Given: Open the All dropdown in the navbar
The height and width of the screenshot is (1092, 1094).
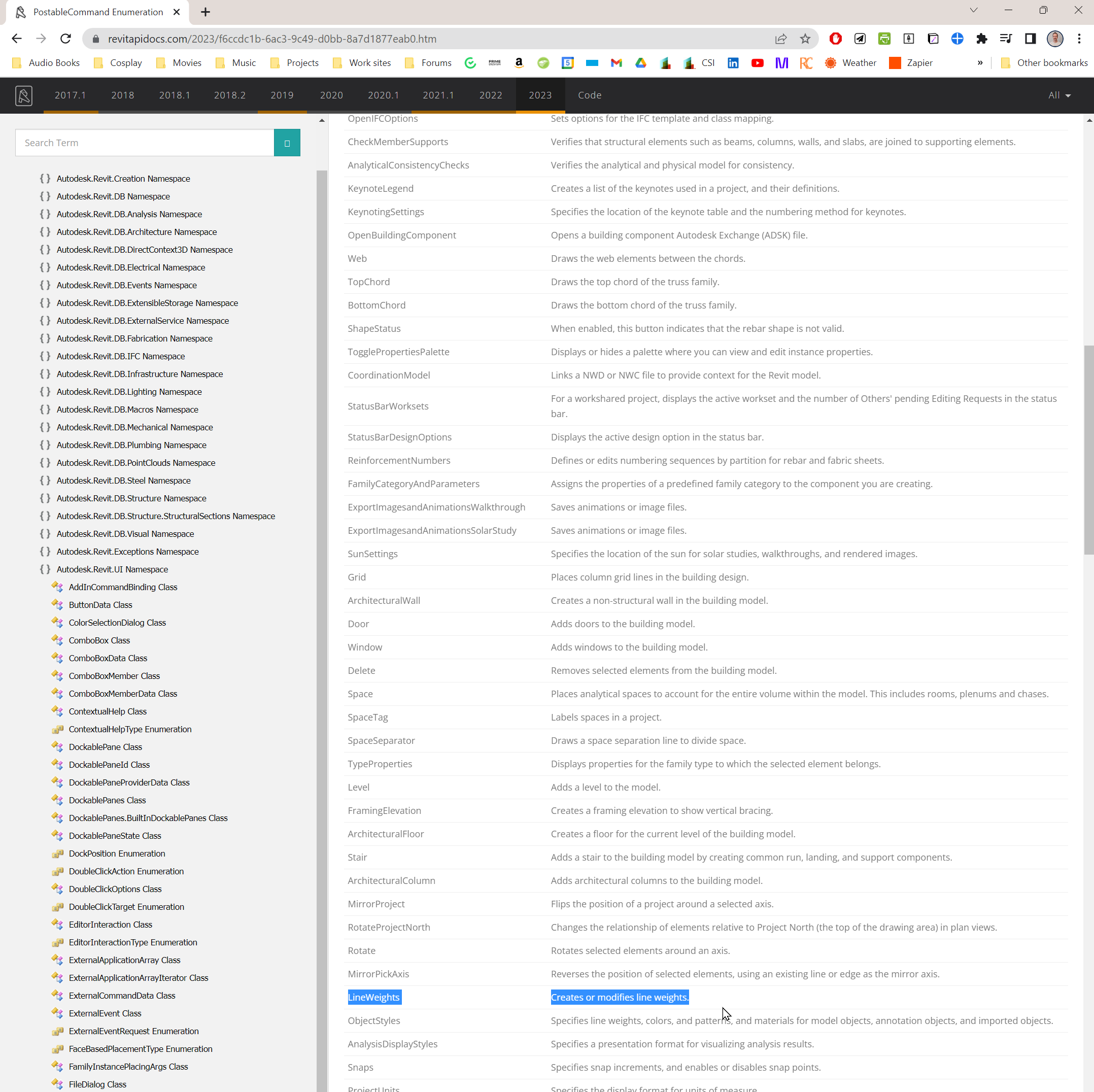Looking at the screenshot, I should [1059, 95].
